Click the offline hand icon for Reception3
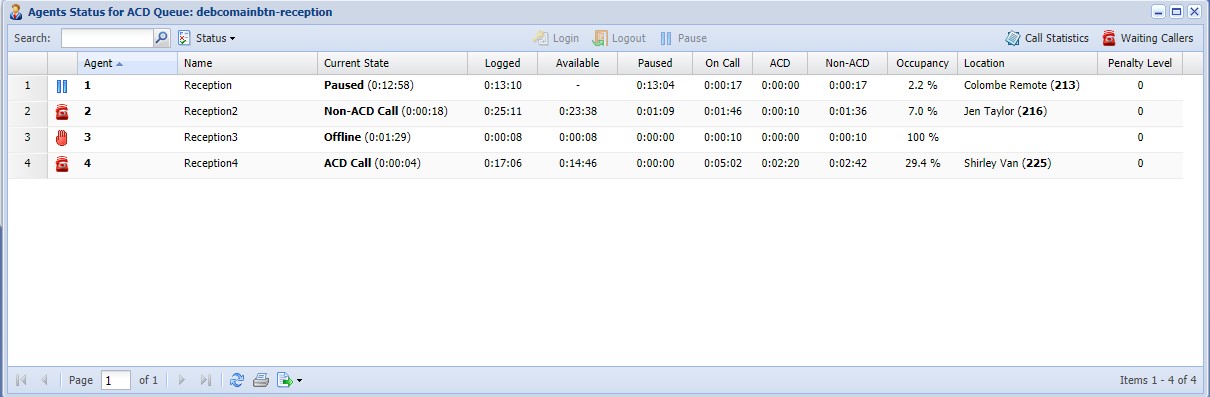1210x397 pixels. (62, 138)
